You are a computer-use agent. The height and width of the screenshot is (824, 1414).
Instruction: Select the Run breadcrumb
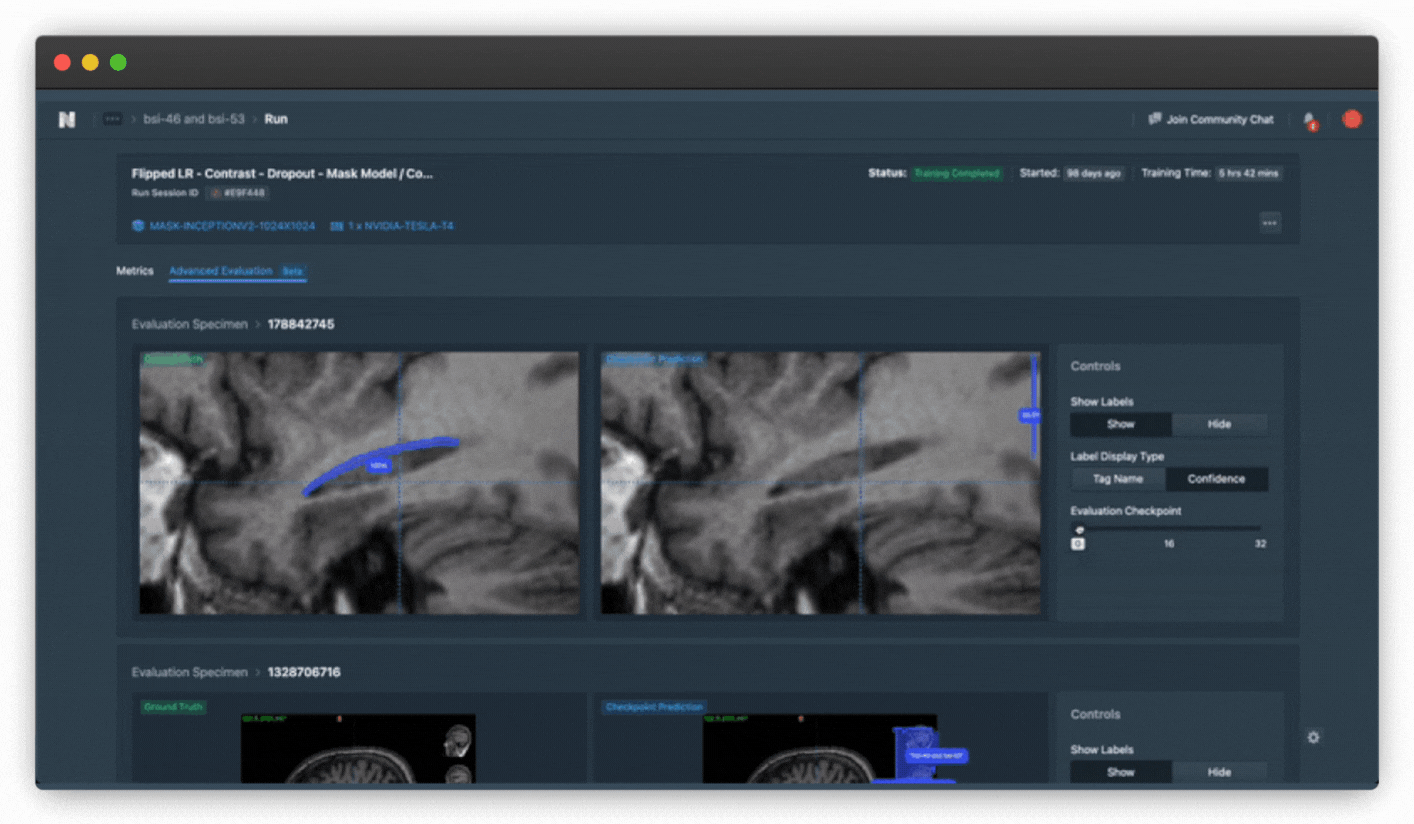pyautogui.click(x=276, y=119)
